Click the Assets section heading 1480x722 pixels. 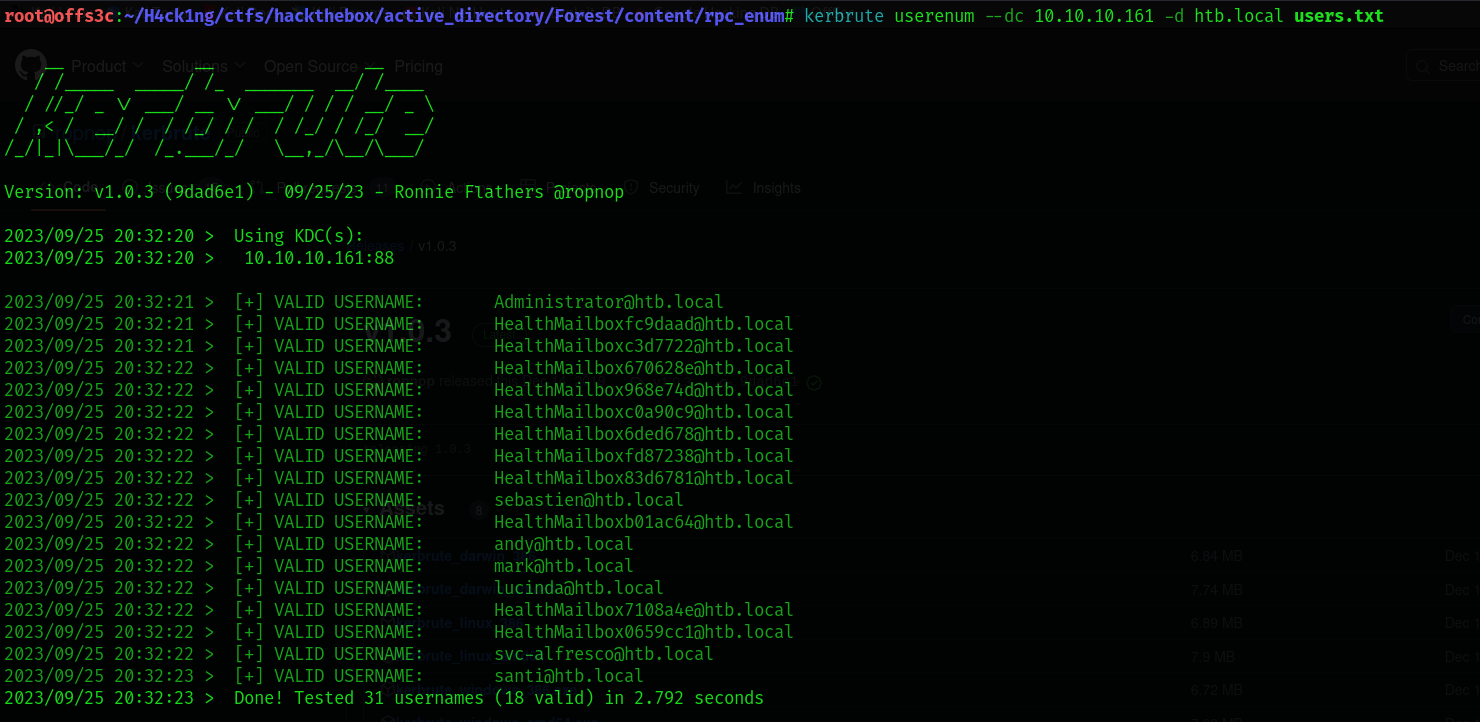click(411, 509)
